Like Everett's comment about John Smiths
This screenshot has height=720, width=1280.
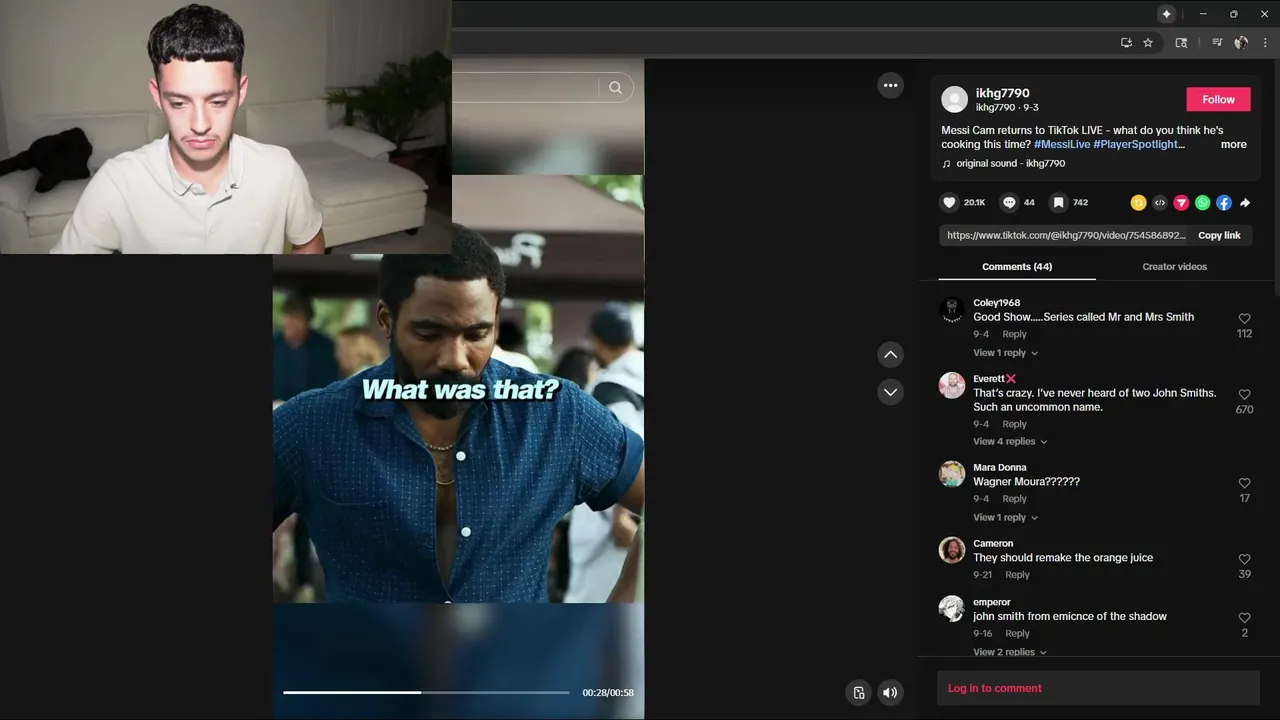tap(1244, 395)
